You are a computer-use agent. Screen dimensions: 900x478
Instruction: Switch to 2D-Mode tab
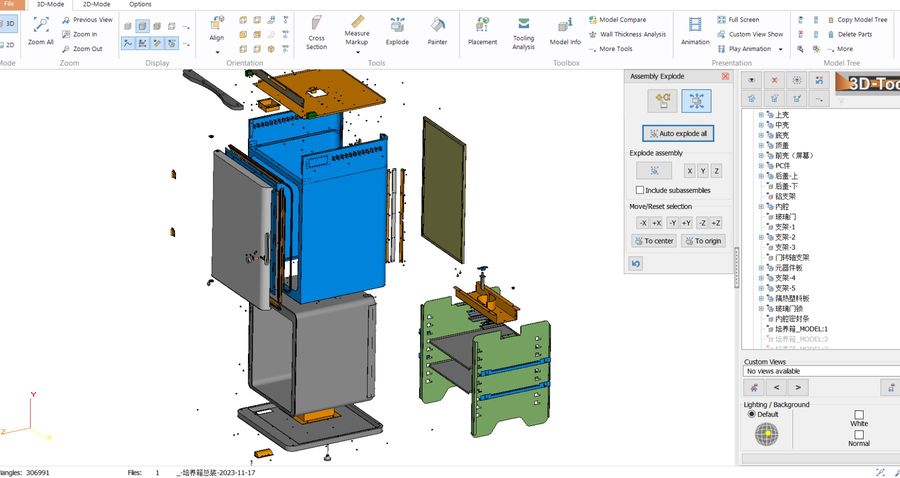(x=96, y=4)
